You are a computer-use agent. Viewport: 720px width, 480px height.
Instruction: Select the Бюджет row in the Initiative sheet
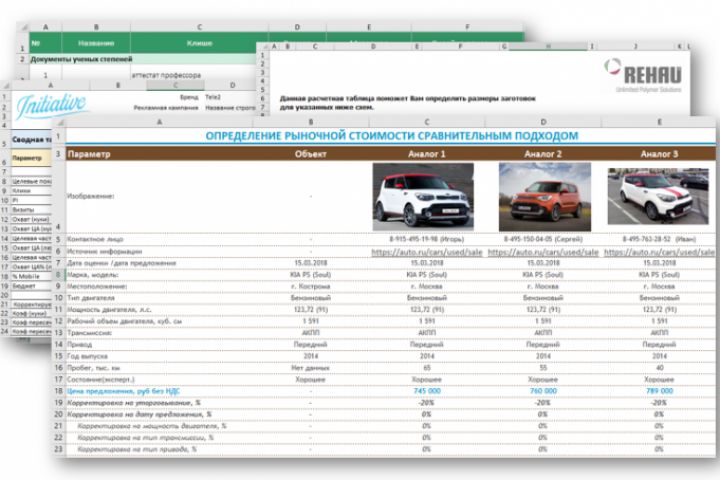coord(31,286)
